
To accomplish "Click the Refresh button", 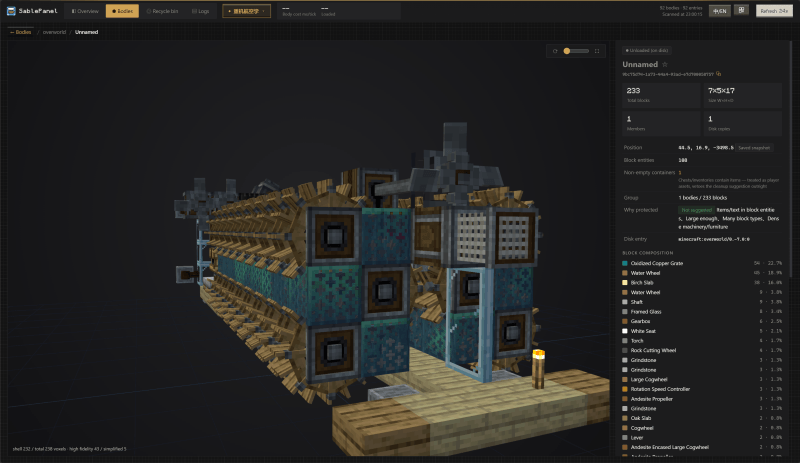I will click(x=774, y=11).
